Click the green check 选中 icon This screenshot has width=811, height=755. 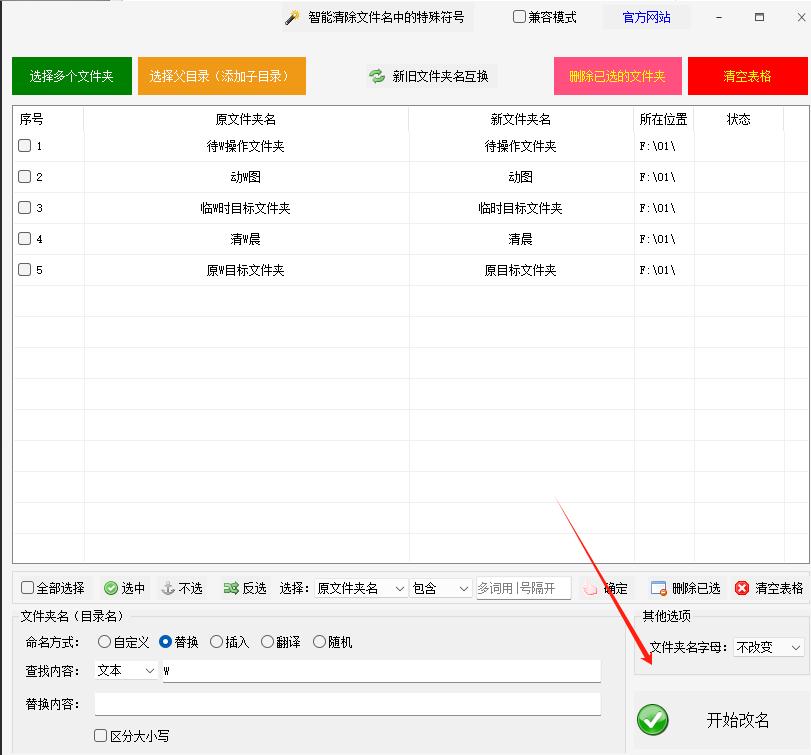tap(111, 589)
